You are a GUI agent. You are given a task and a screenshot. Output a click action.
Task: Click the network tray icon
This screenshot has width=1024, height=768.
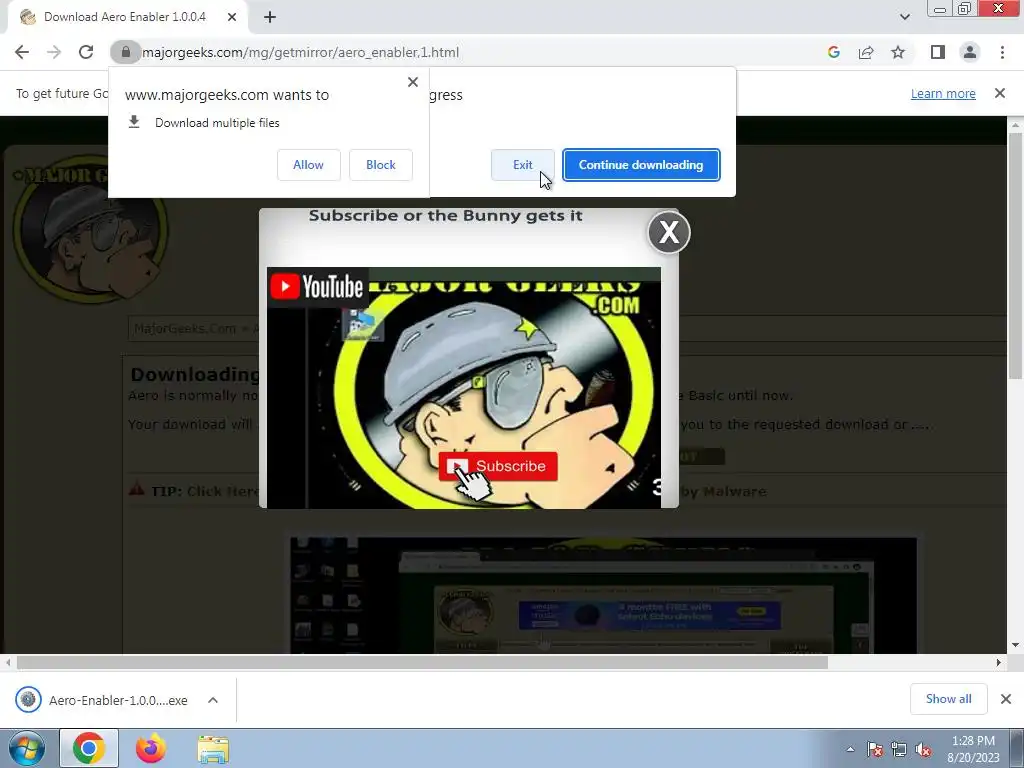point(899,749)
